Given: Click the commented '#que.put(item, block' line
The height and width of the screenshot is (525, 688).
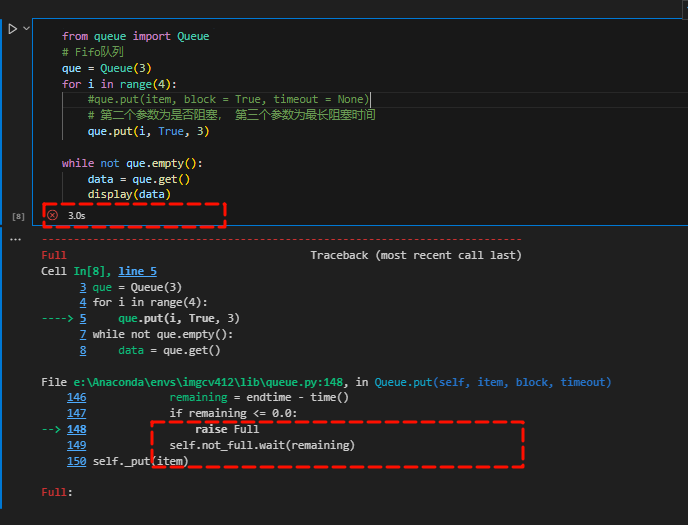Looking at the screenshot, I should [229, 100].
